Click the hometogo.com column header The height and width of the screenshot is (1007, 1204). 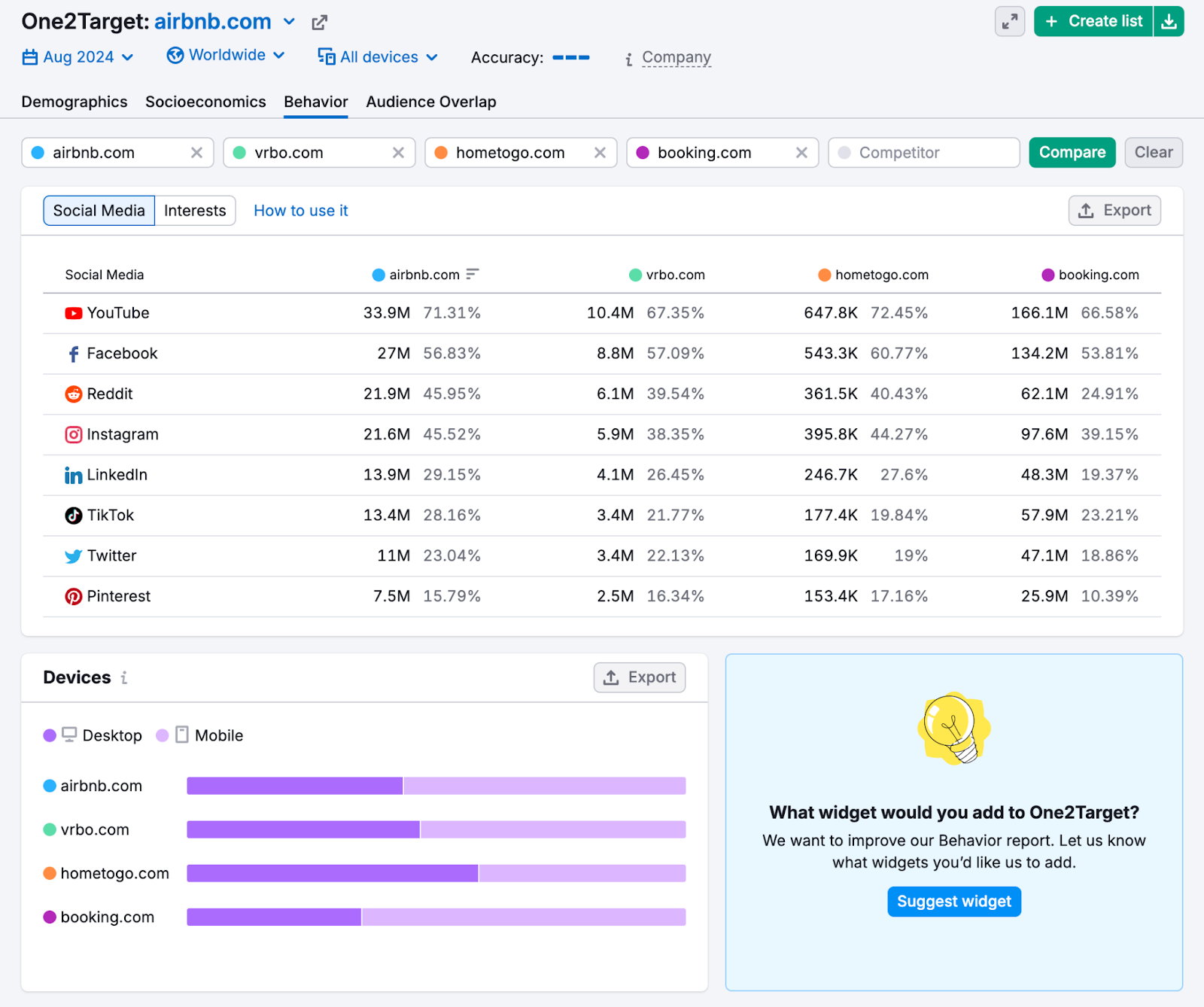pyautogui.click(x=874, y=275)
